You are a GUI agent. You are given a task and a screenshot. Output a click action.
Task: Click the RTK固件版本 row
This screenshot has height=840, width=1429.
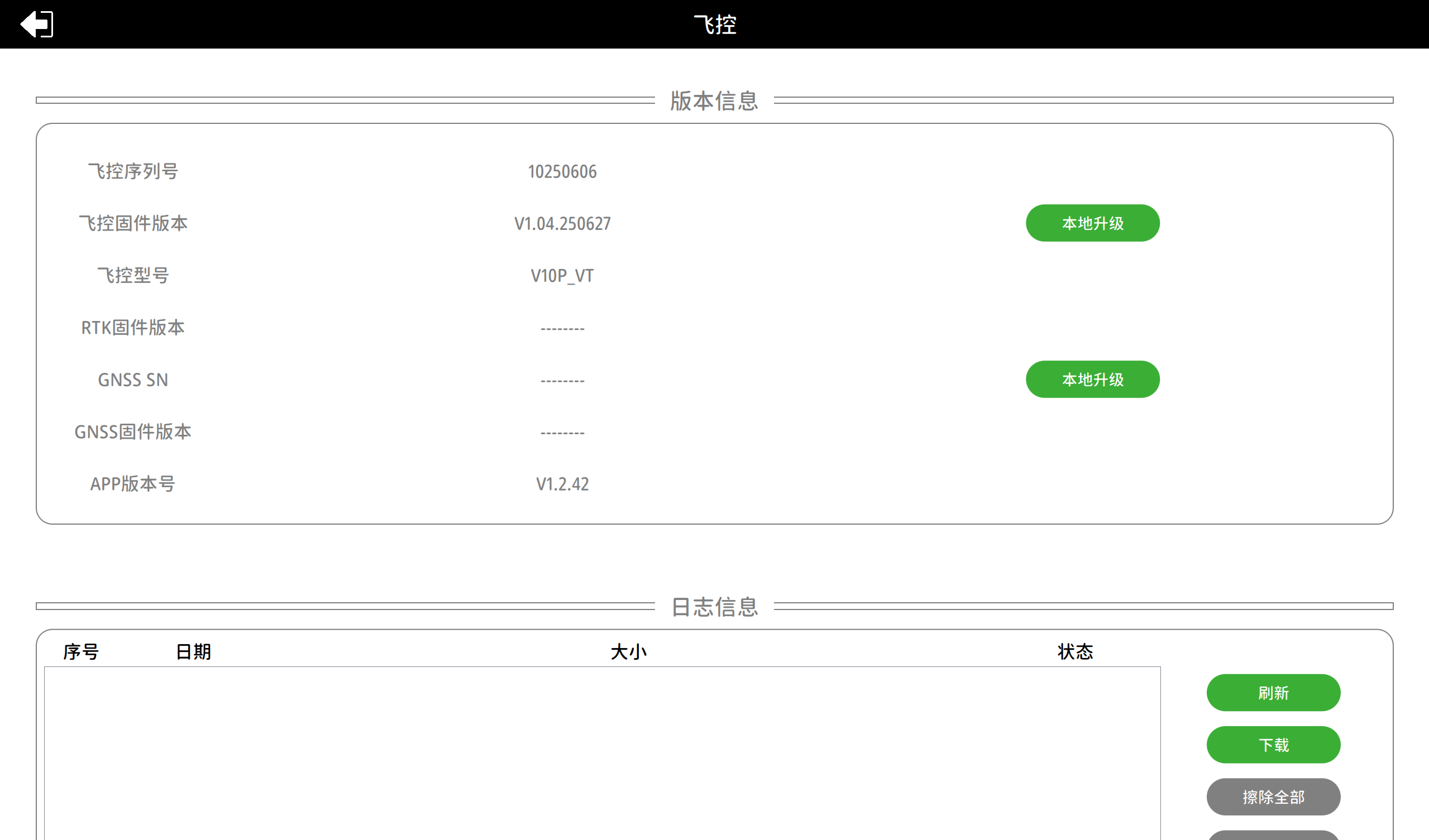[x=133, y=328]
